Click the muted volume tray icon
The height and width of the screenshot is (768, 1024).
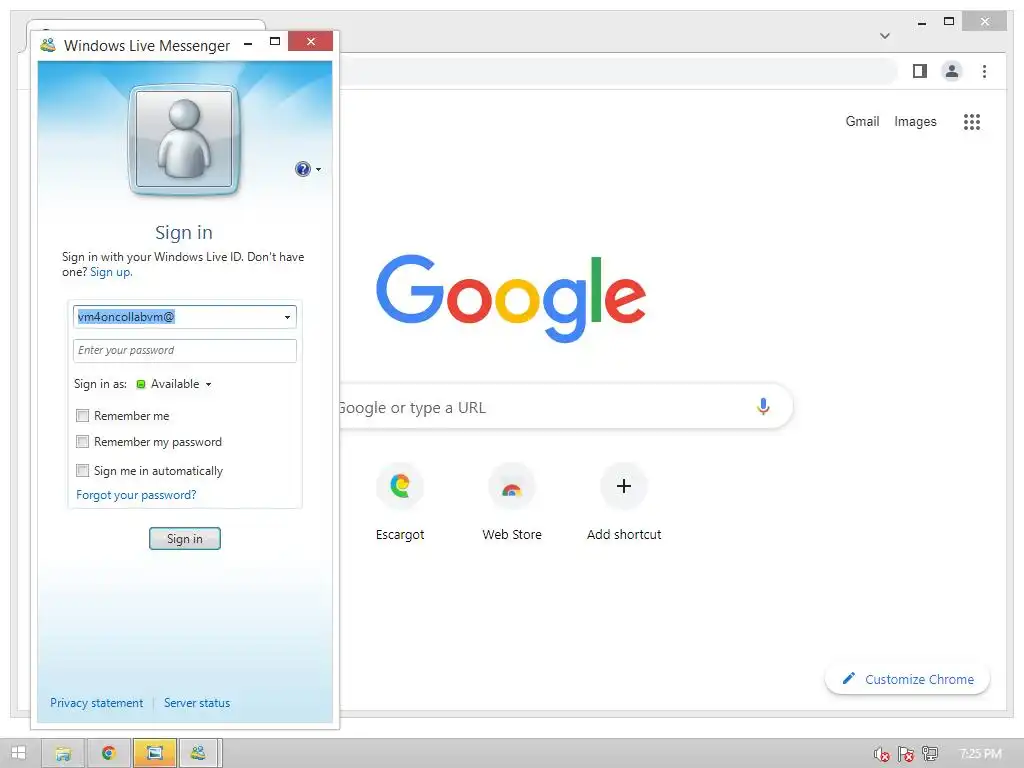(x=882, y=754)
